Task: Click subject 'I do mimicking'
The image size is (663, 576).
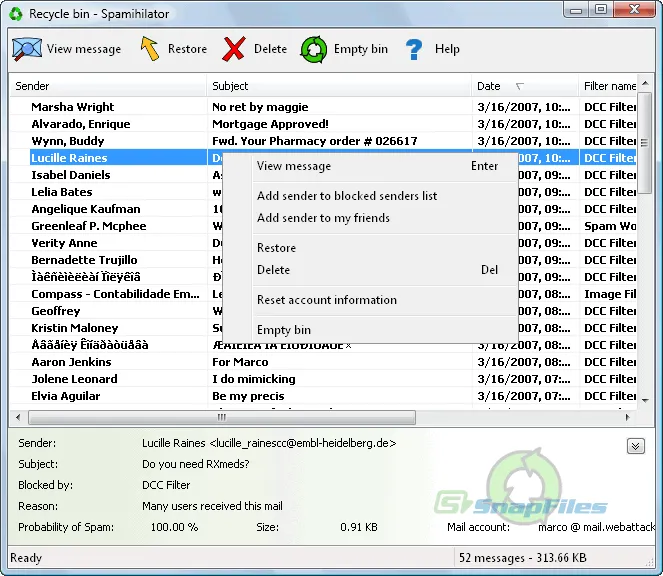Action: [254, 379]
